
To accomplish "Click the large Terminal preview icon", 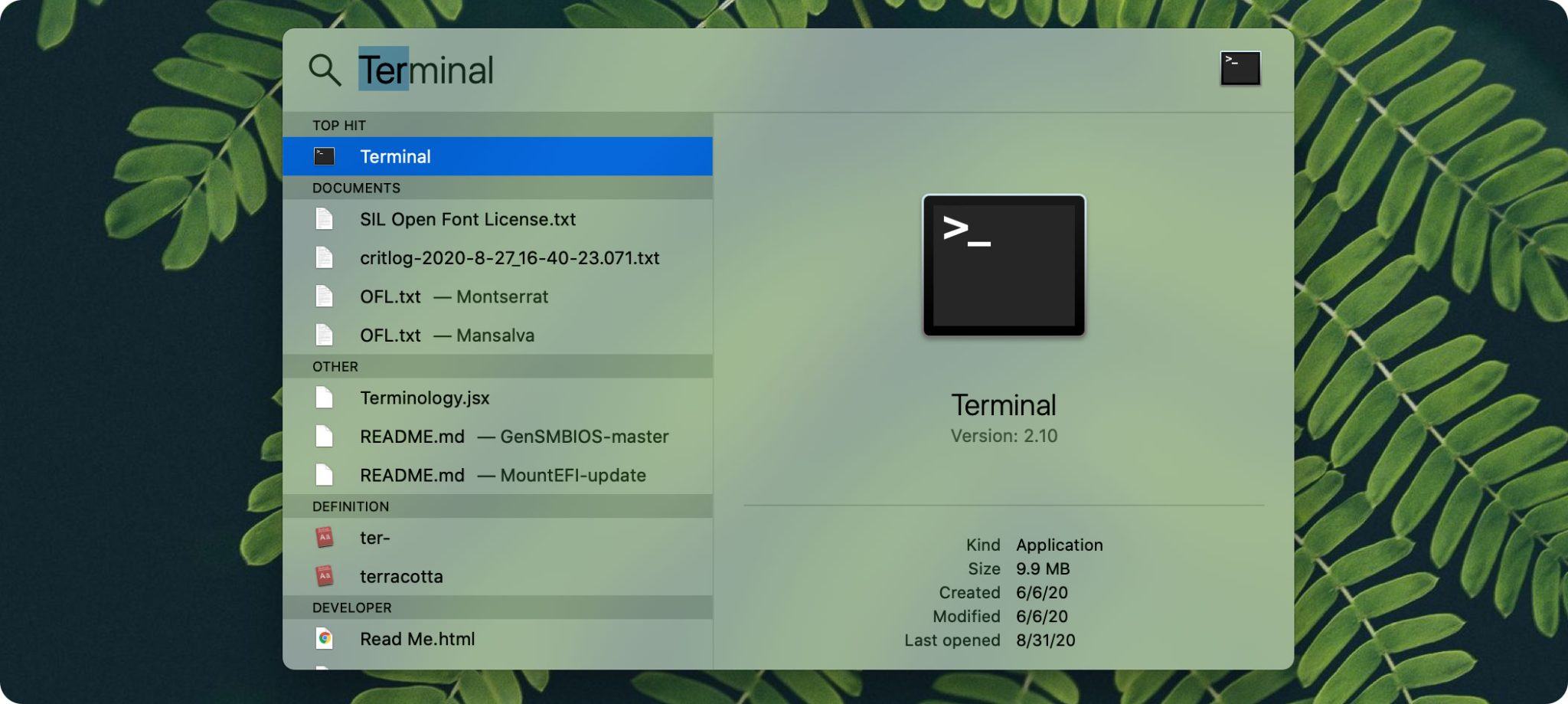I will 1004,265.
